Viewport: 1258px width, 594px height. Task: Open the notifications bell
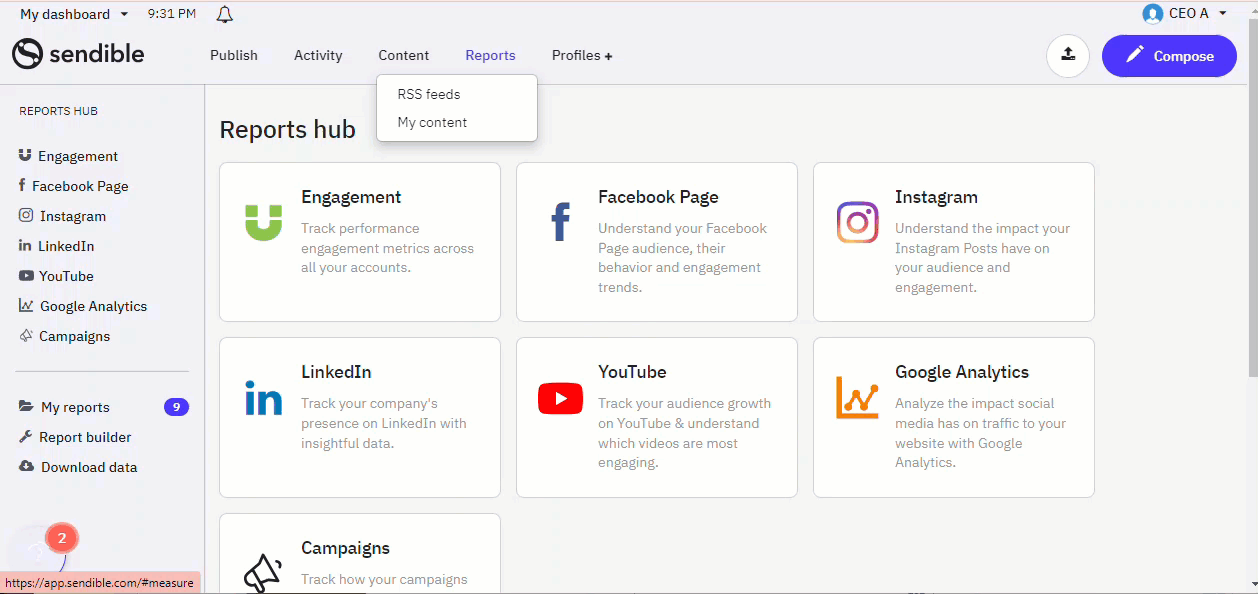225,14
